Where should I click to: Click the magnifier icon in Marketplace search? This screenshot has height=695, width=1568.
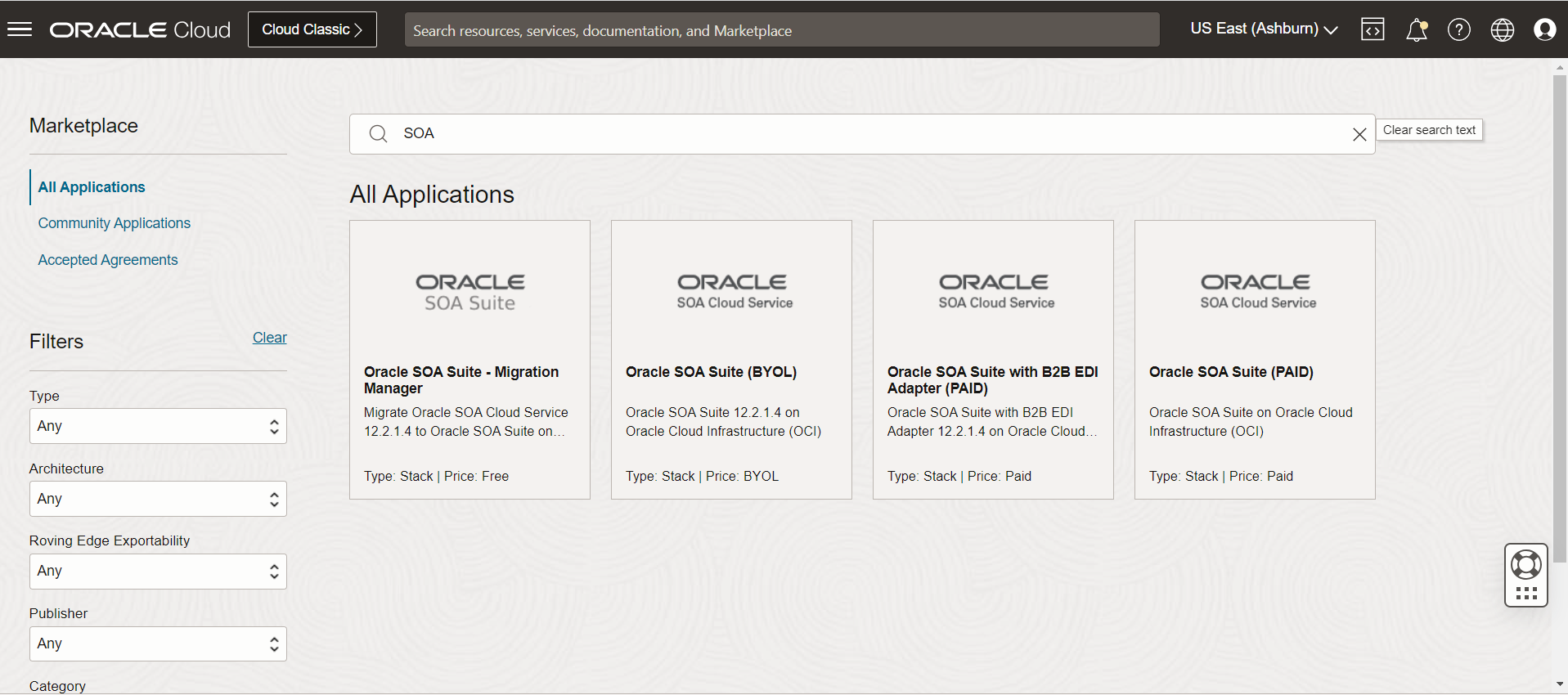378,134
